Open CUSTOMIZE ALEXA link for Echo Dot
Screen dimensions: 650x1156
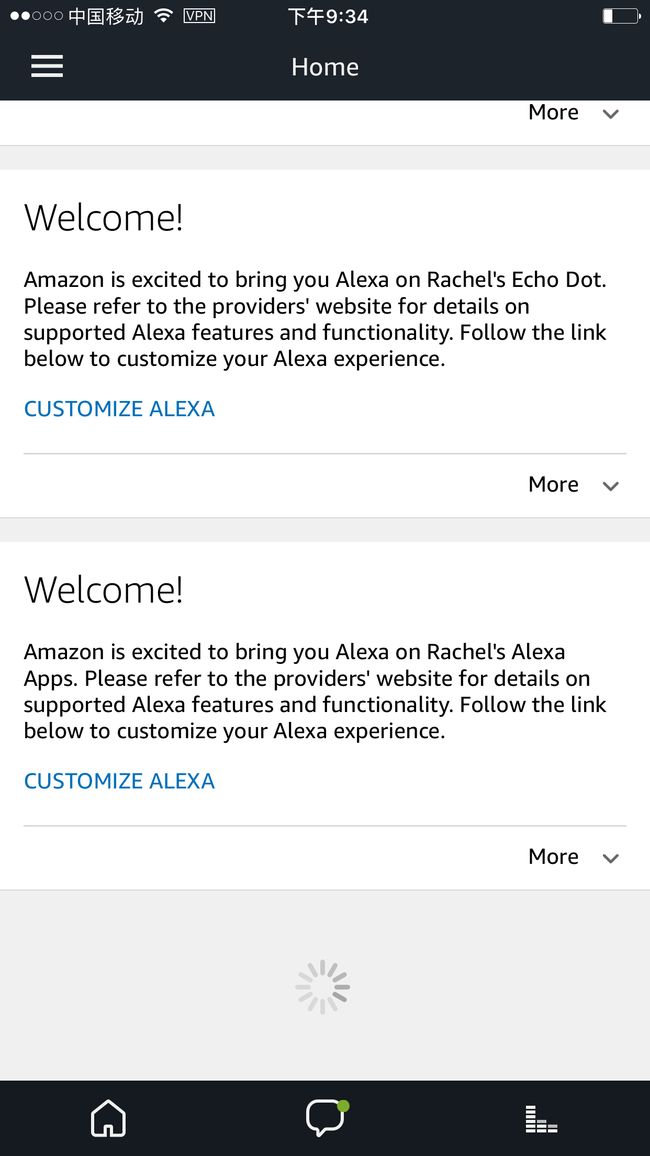(119, 408)
